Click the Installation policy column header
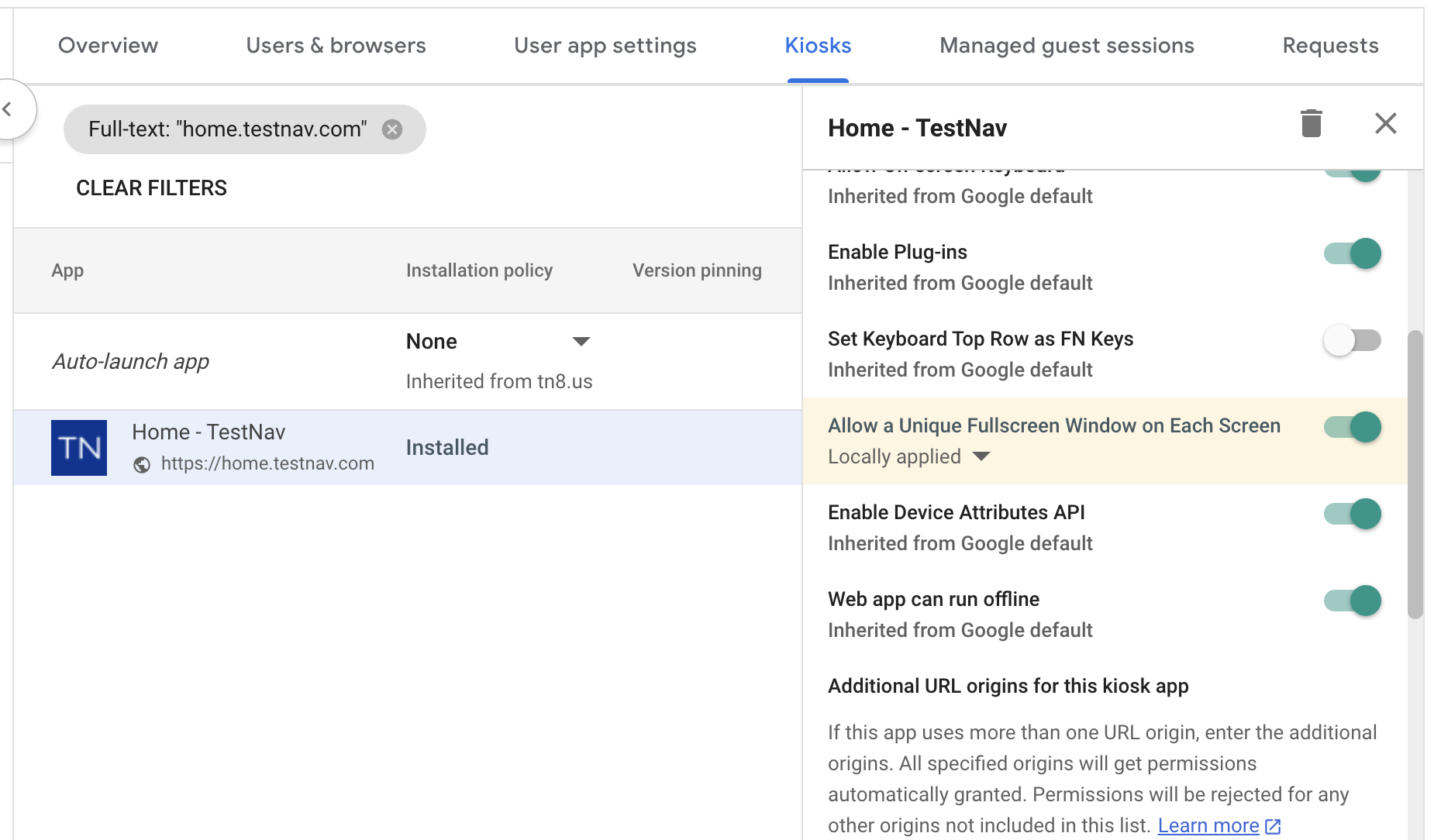 tap(479, 270)
